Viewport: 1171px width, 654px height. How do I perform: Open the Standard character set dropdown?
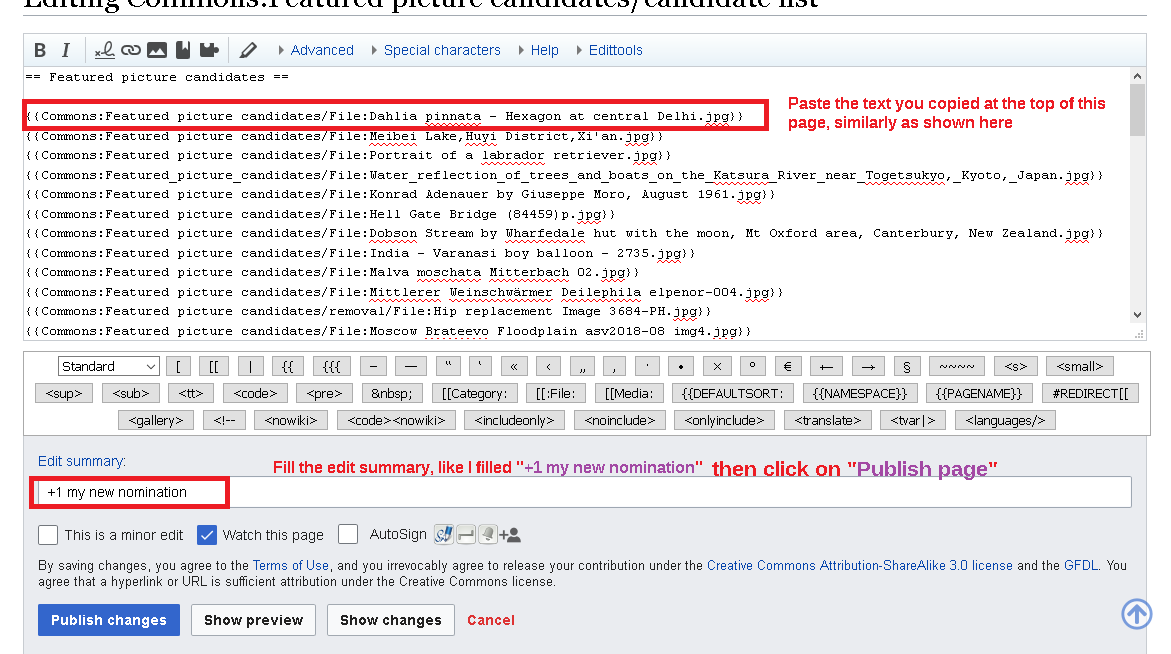coord(108,366)
